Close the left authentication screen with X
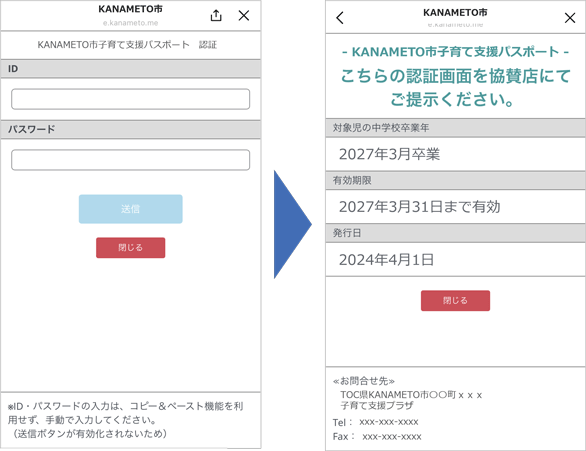Viewport: 586px width, 451px height. 244,15
